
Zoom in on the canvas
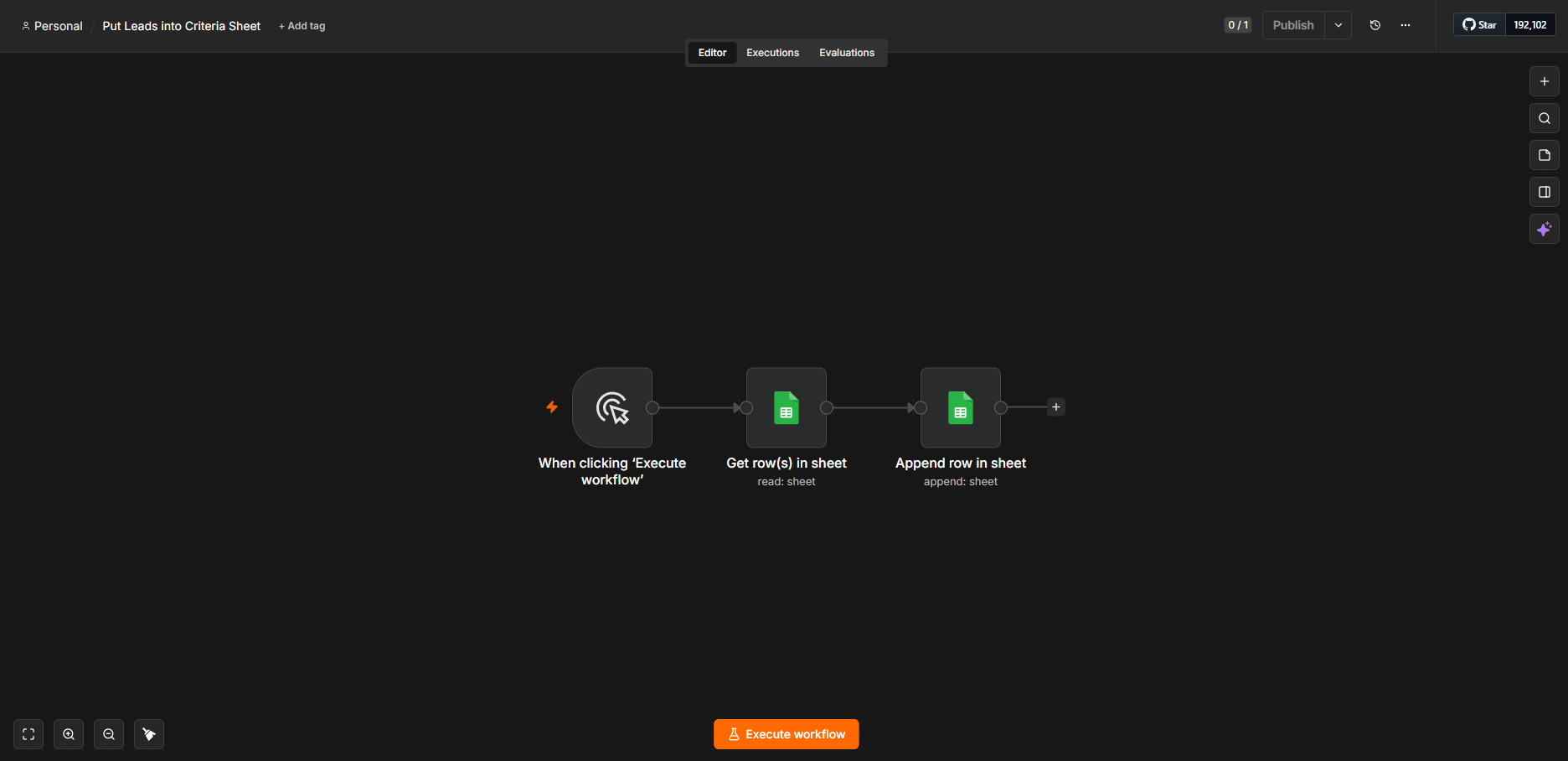coord(69,734)
